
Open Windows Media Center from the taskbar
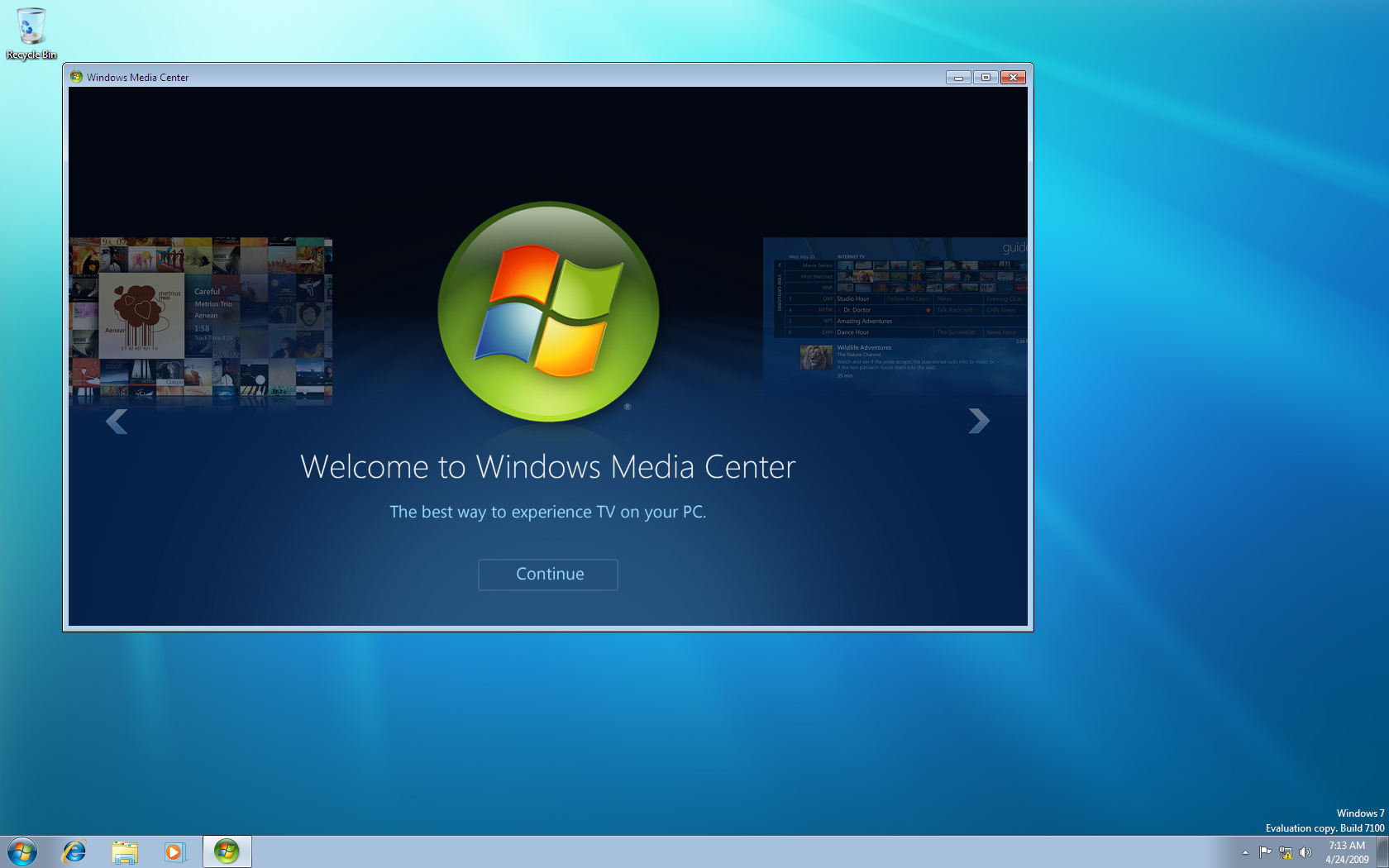tap(227, 851)
